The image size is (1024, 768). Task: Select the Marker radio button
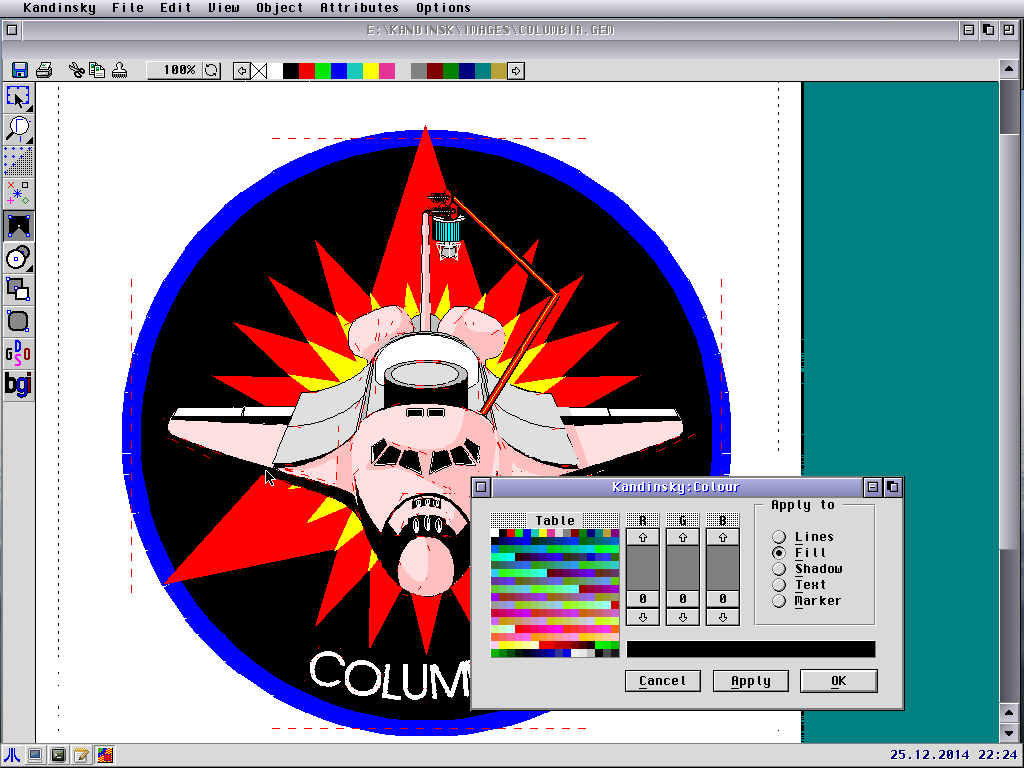779,601
